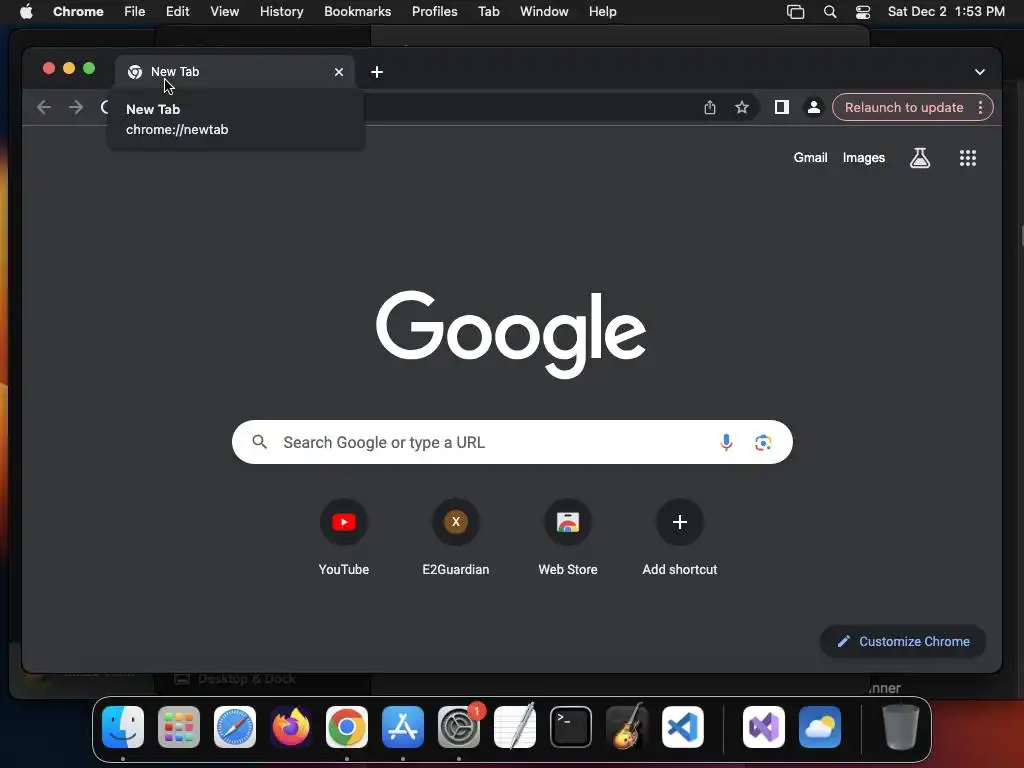Click the Customize Chrome button

click(x=903, y=641)
